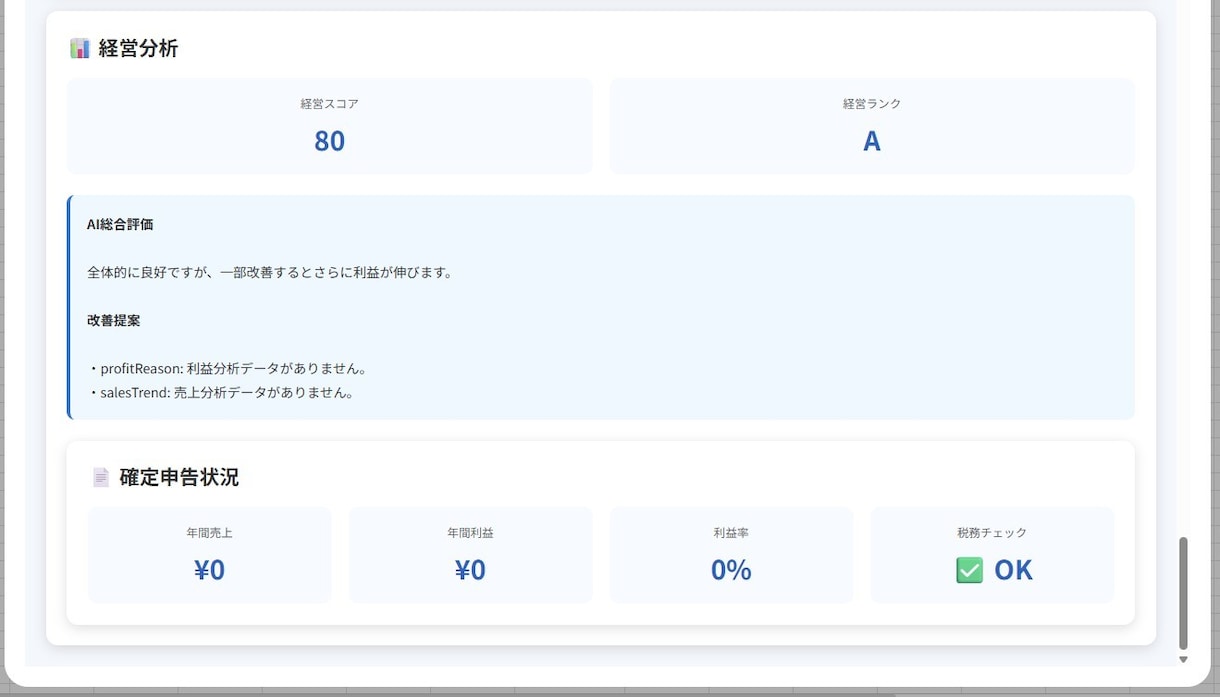The width and height of the screenshot is (1220, 697).
Task: Click the bar chart icon beside 経営分析
Action: point(80,48)
